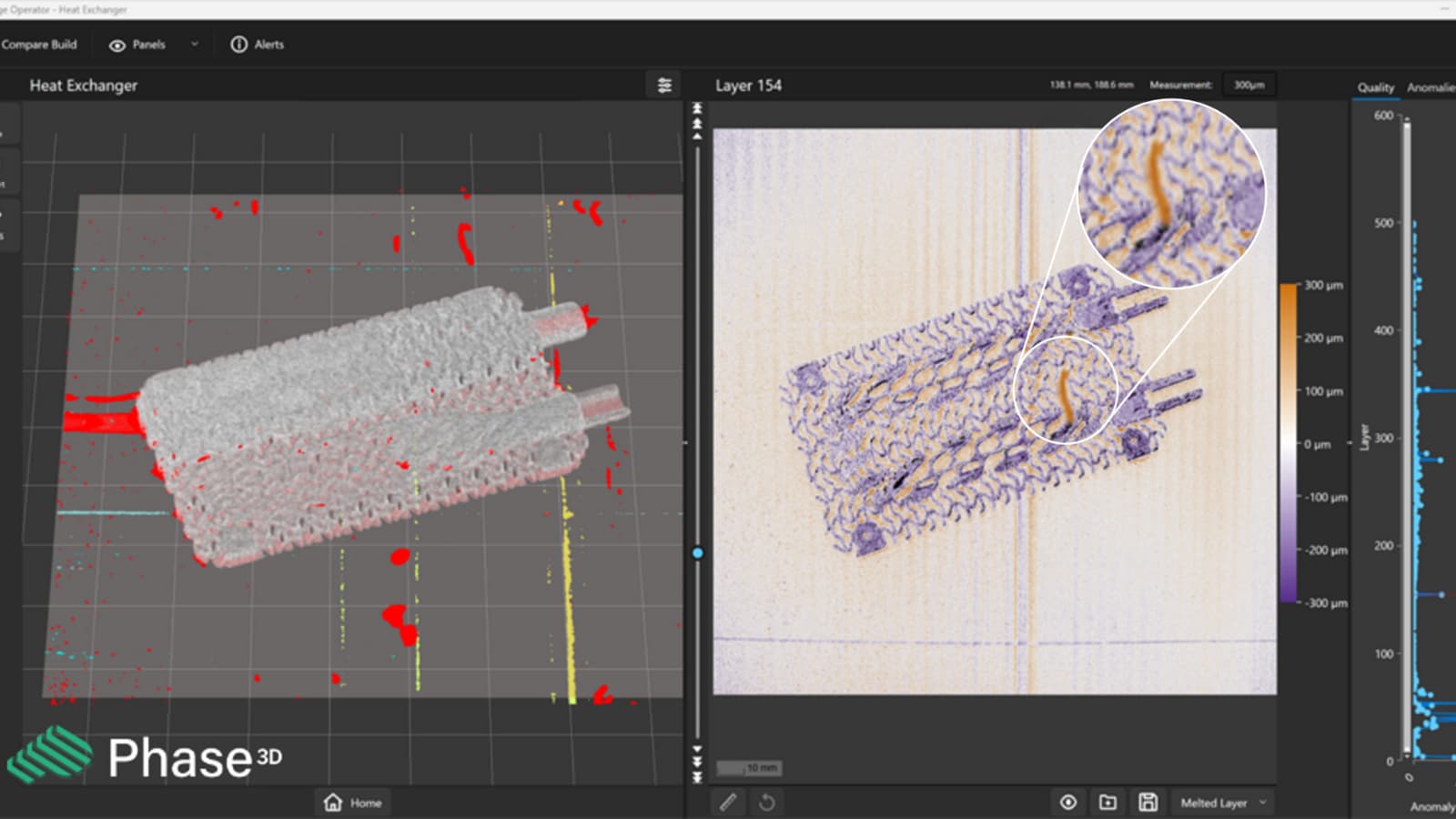This screenshot has height=819, width=1456.
Task: Toggle the eye visibility icon near Melted Layer
Action: [x=1067, y=803]
